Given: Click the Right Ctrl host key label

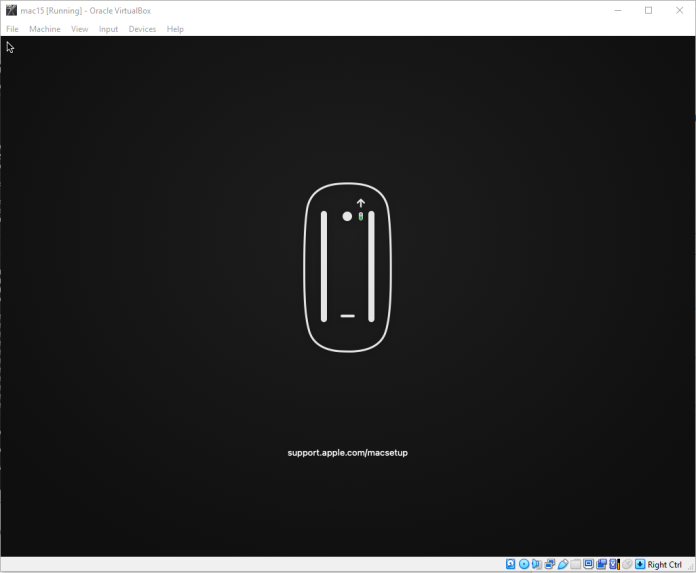Looking at the screenshot, I should pos(665,565).
